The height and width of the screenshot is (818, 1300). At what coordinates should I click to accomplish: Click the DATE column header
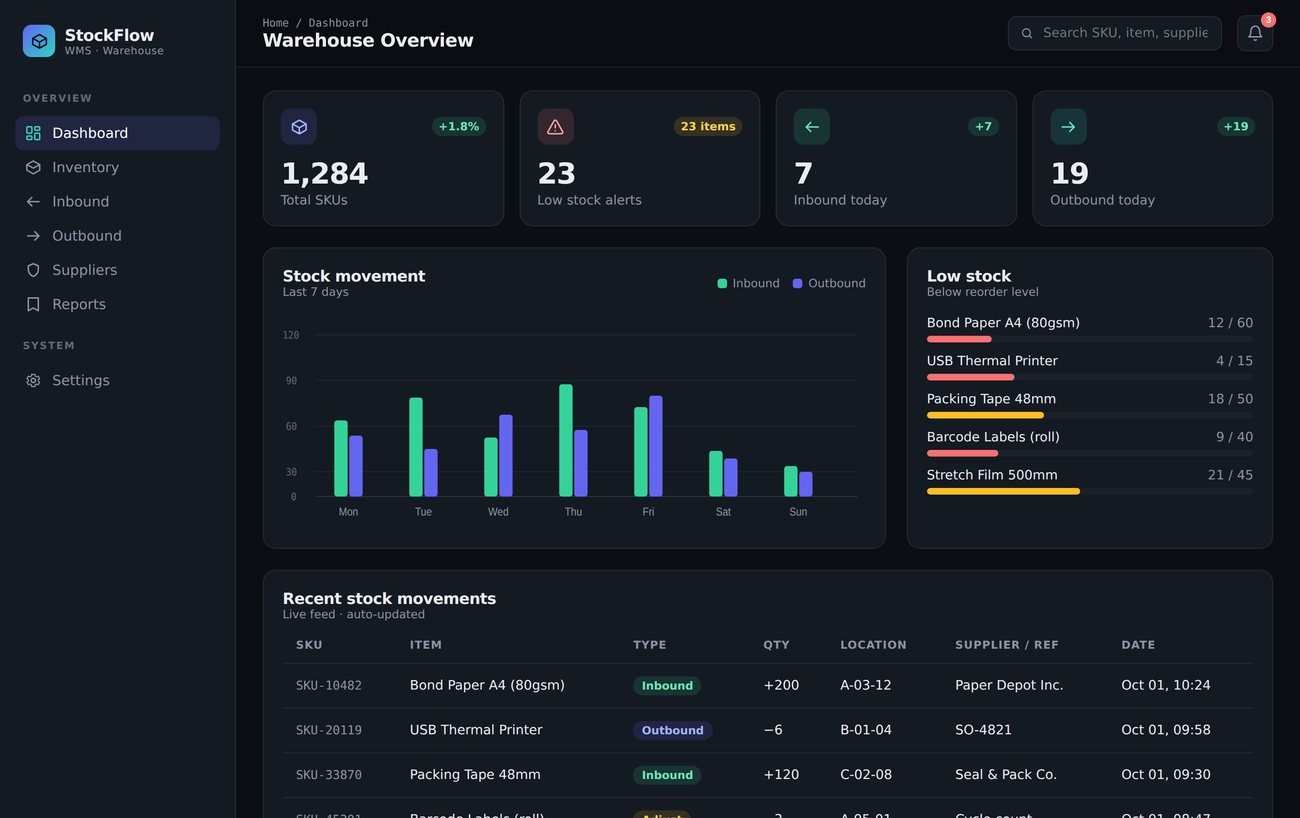coord(1138,645)
